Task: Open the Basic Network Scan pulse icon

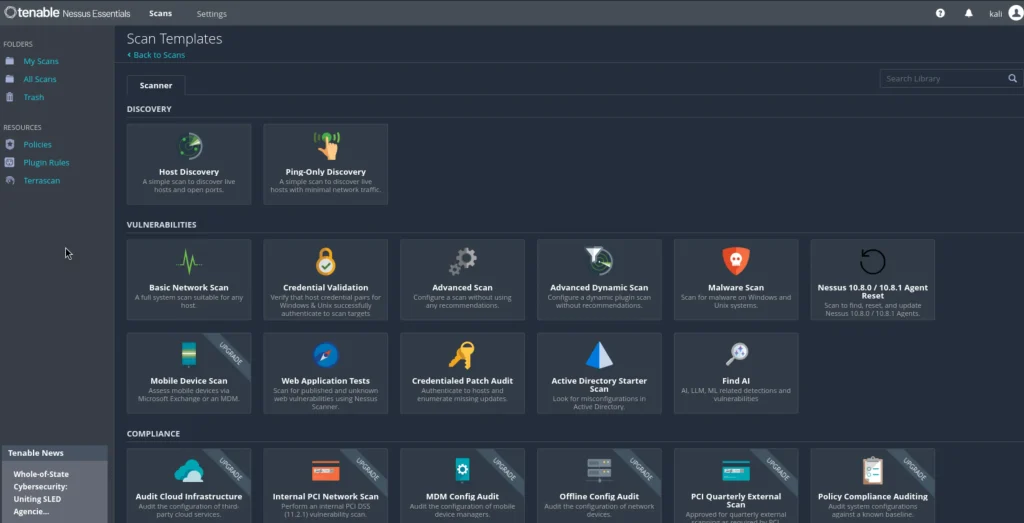Action: point(189,262)
